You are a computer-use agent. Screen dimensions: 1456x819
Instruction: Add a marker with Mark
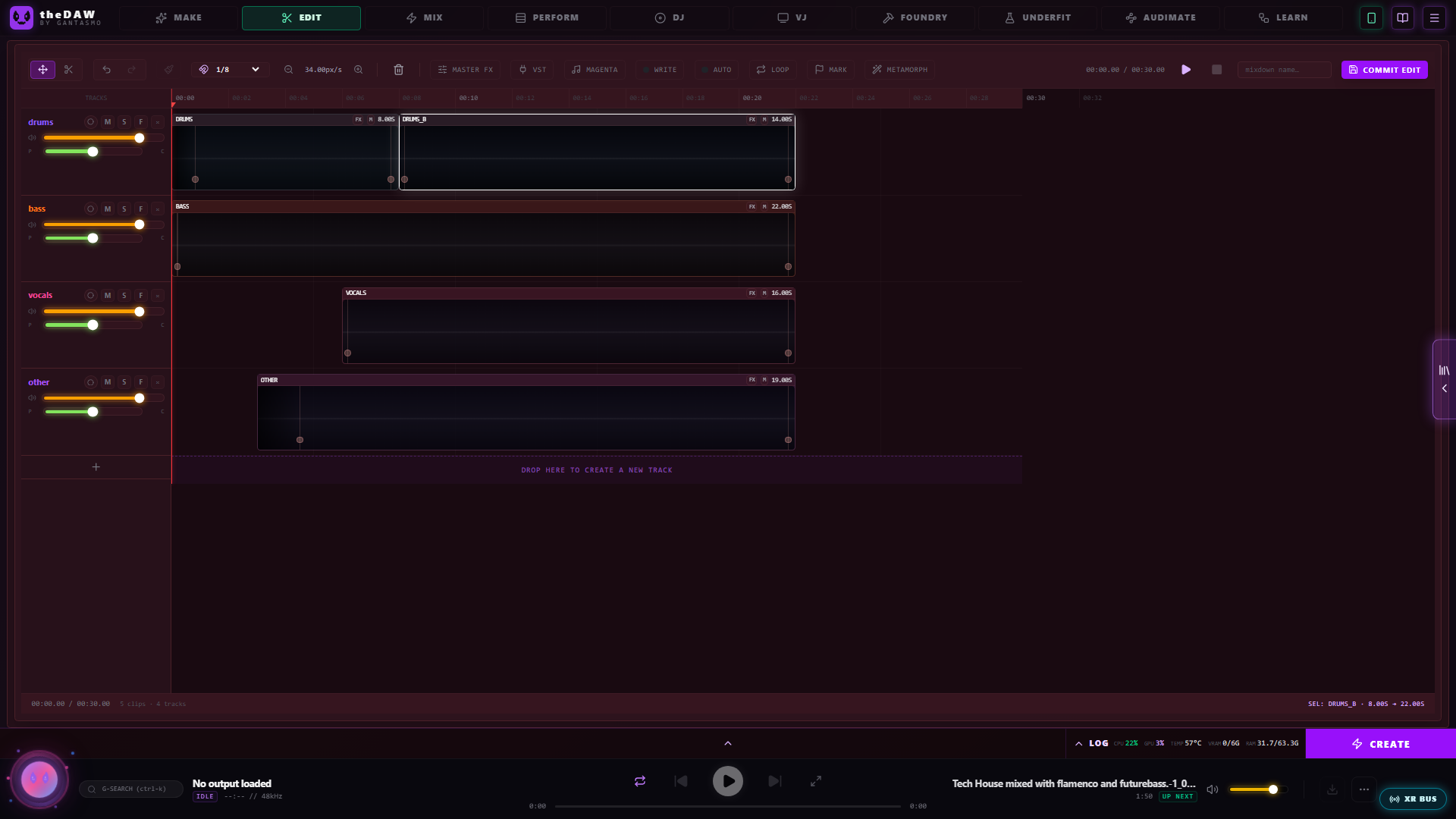click(x=831, y=70)
